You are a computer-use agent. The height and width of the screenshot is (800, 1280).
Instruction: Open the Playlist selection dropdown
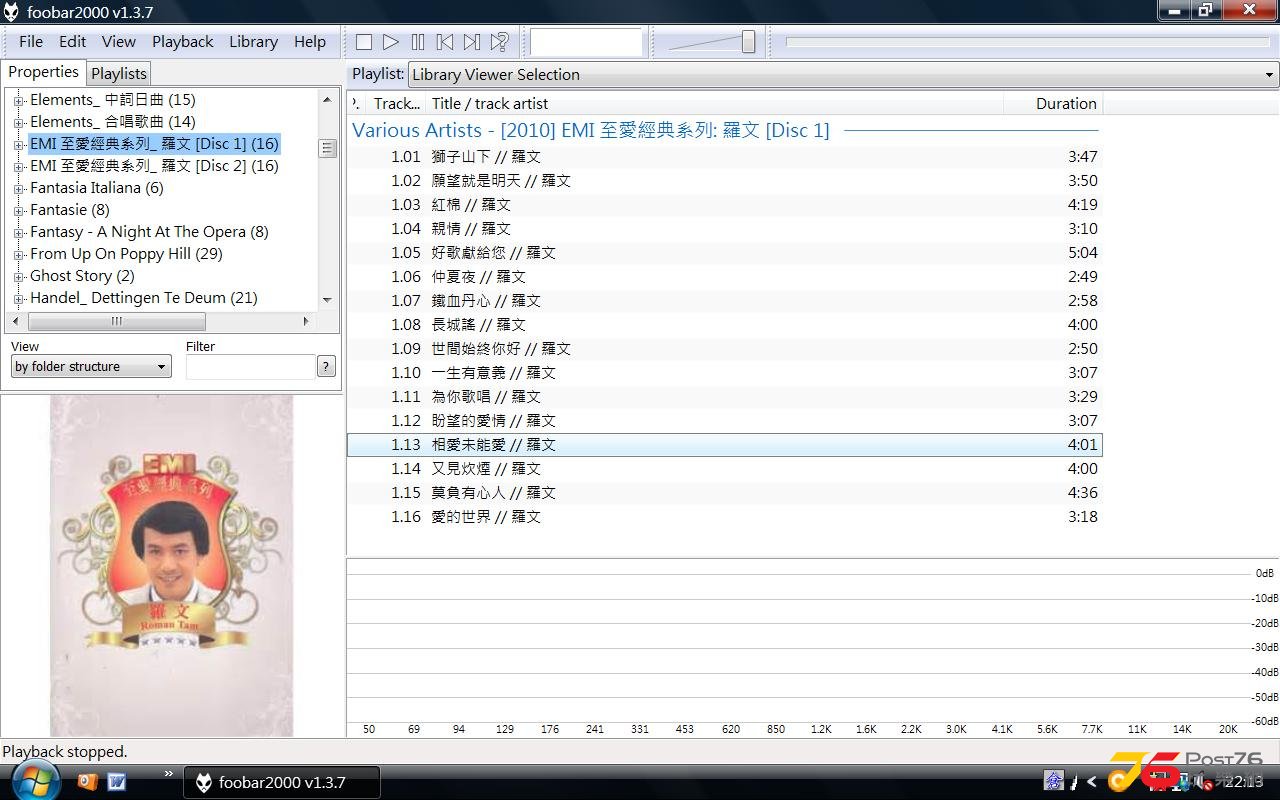point(843,74)
